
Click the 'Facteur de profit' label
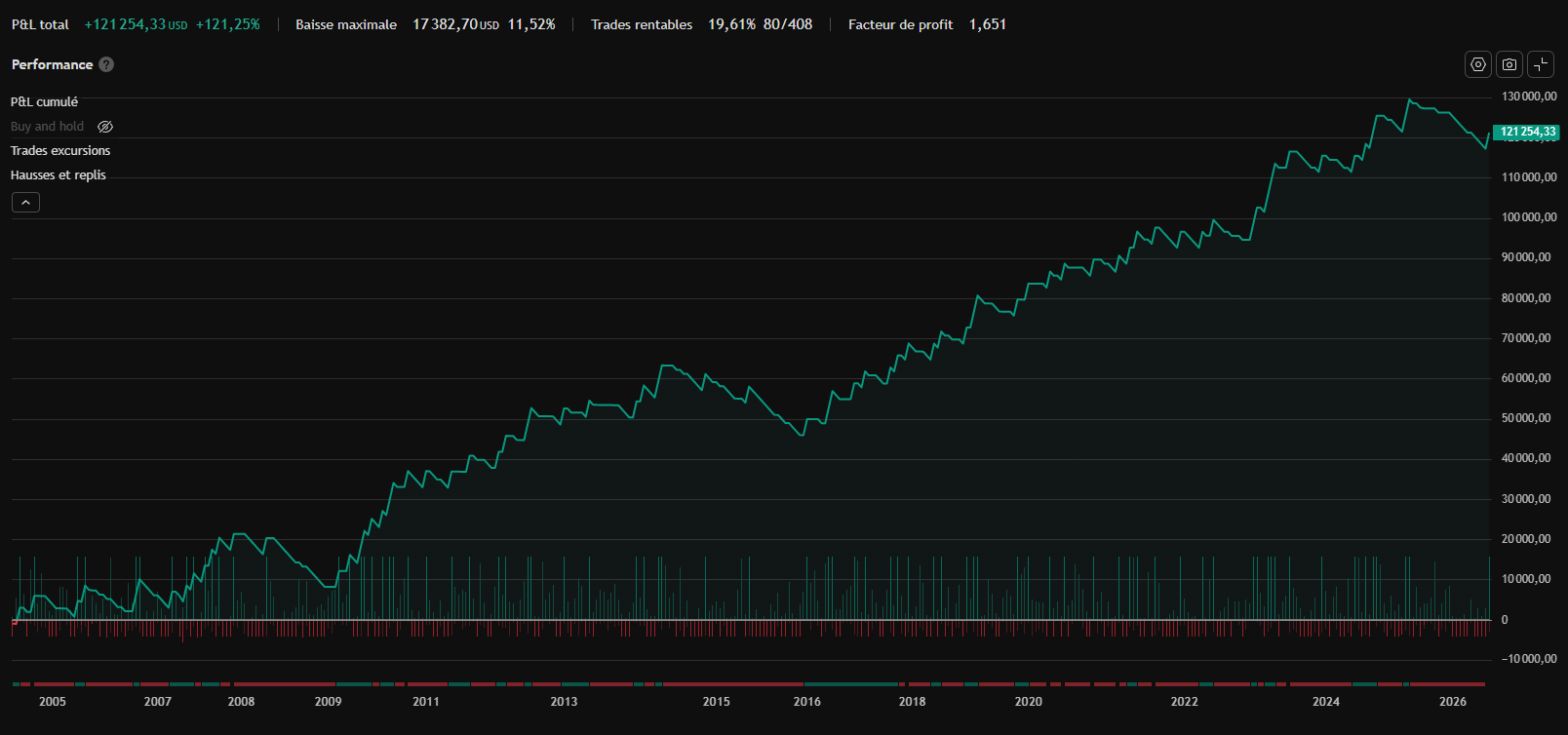click(901, 24)
